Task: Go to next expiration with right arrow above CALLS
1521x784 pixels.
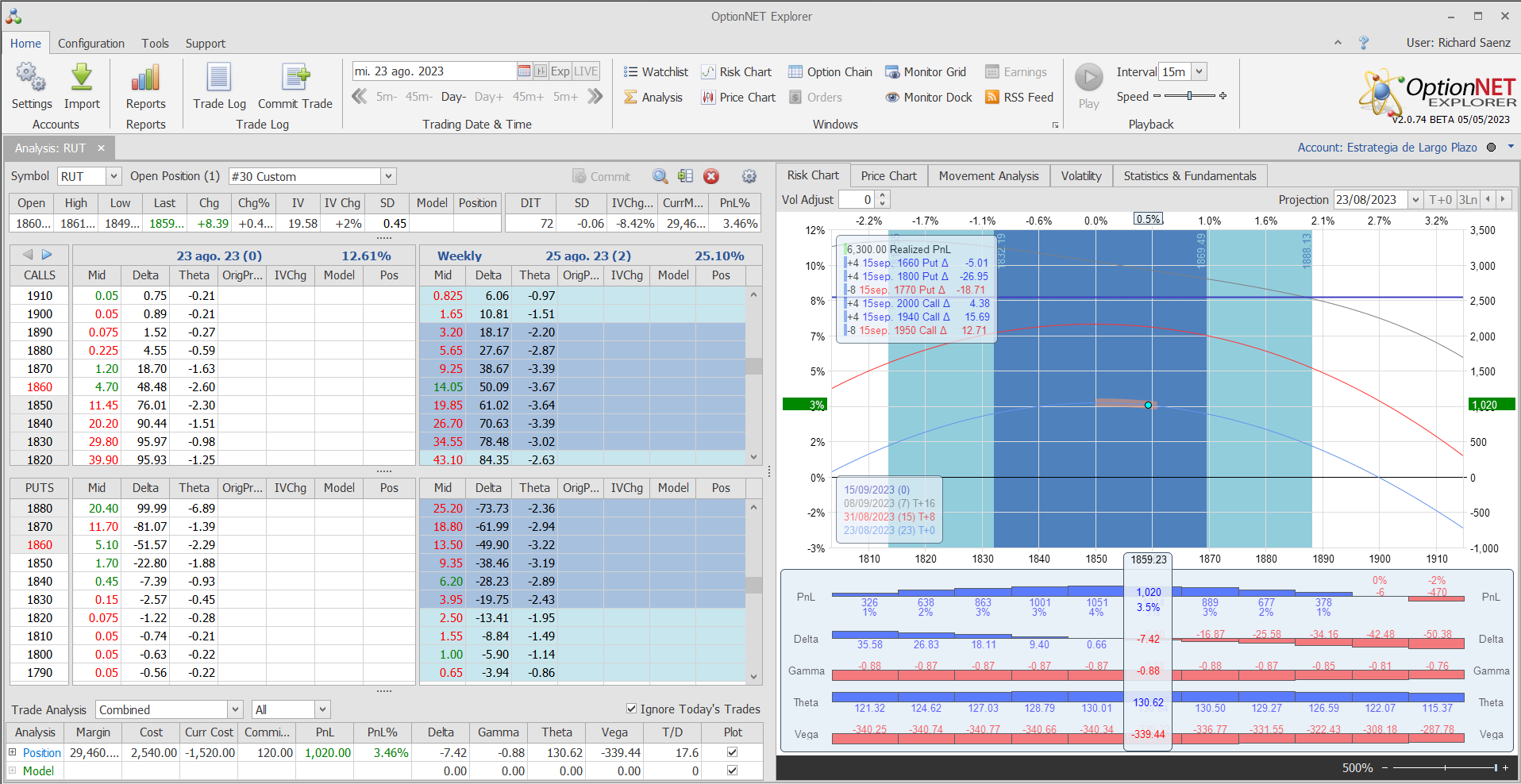Action: coord(47,255)
